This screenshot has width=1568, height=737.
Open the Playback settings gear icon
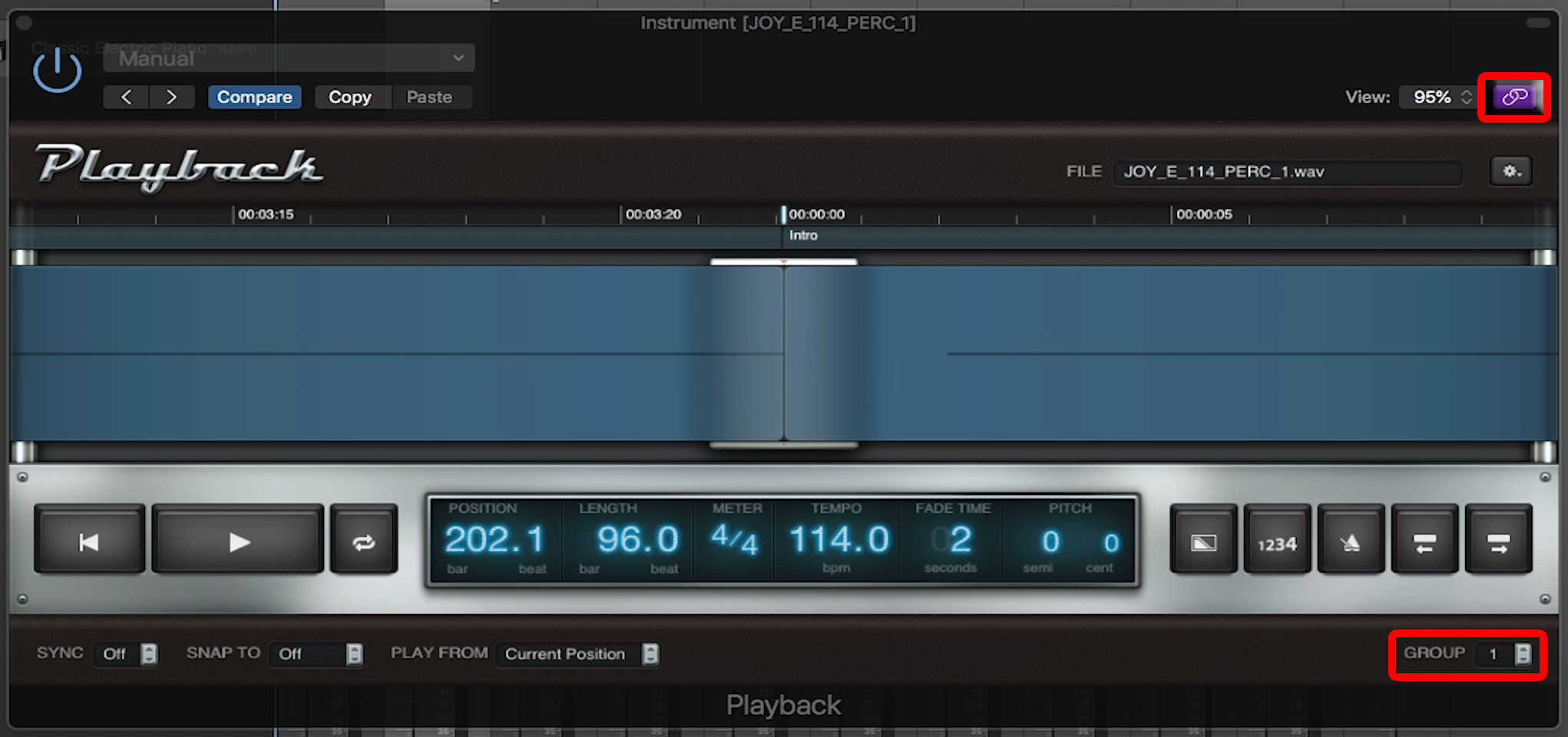click(x=1510, y=170)
